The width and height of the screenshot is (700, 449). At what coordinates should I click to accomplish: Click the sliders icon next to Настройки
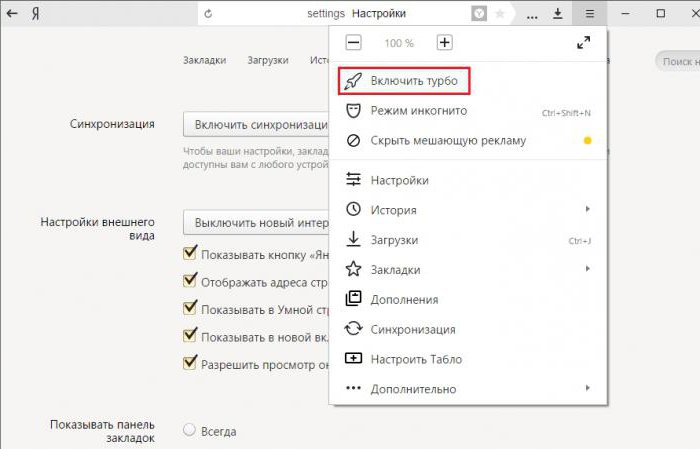[x=353, y=179]
